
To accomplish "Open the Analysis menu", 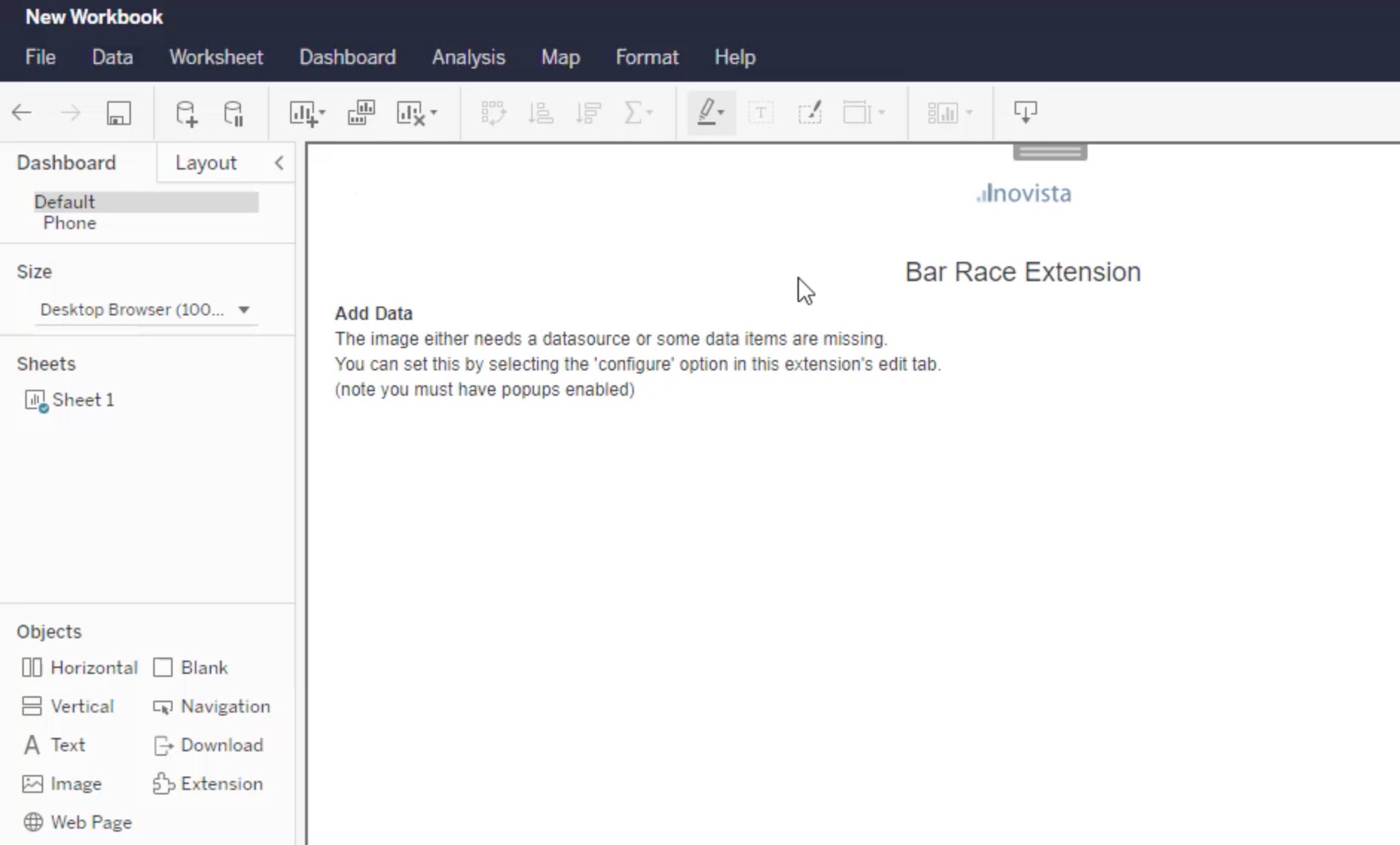I will (468, 57).
